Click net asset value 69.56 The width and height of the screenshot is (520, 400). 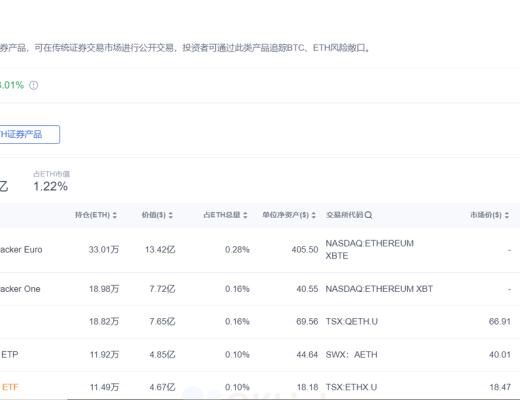(x=307, y=321)
